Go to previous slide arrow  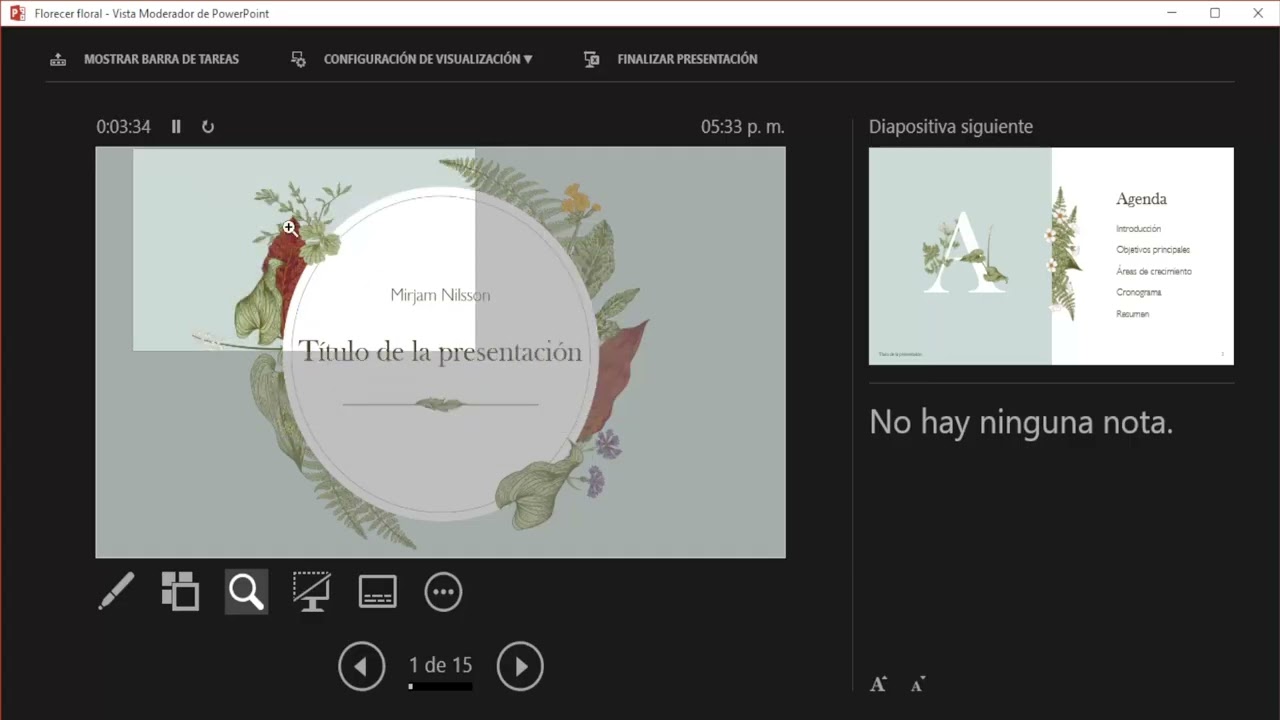click(362, 667)
